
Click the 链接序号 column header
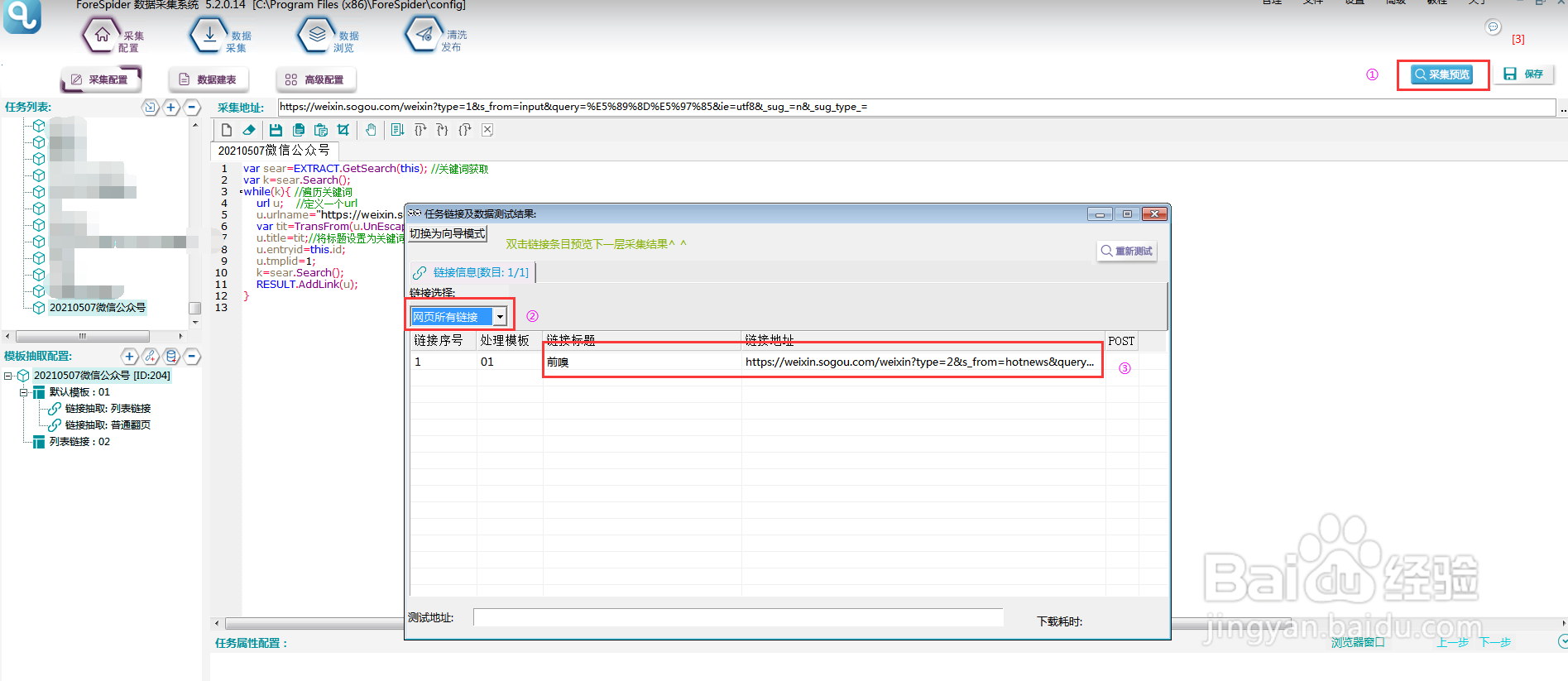click(444, 341)
